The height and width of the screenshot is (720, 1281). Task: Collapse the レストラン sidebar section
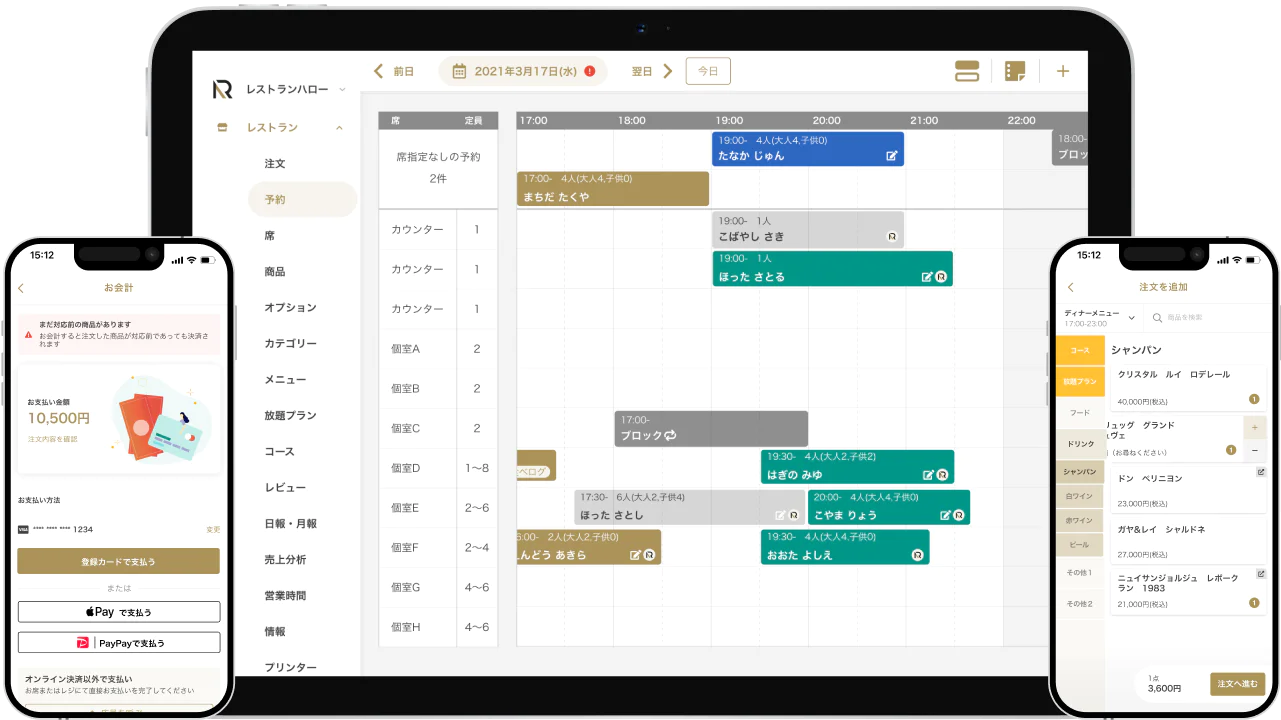[339, 128]
